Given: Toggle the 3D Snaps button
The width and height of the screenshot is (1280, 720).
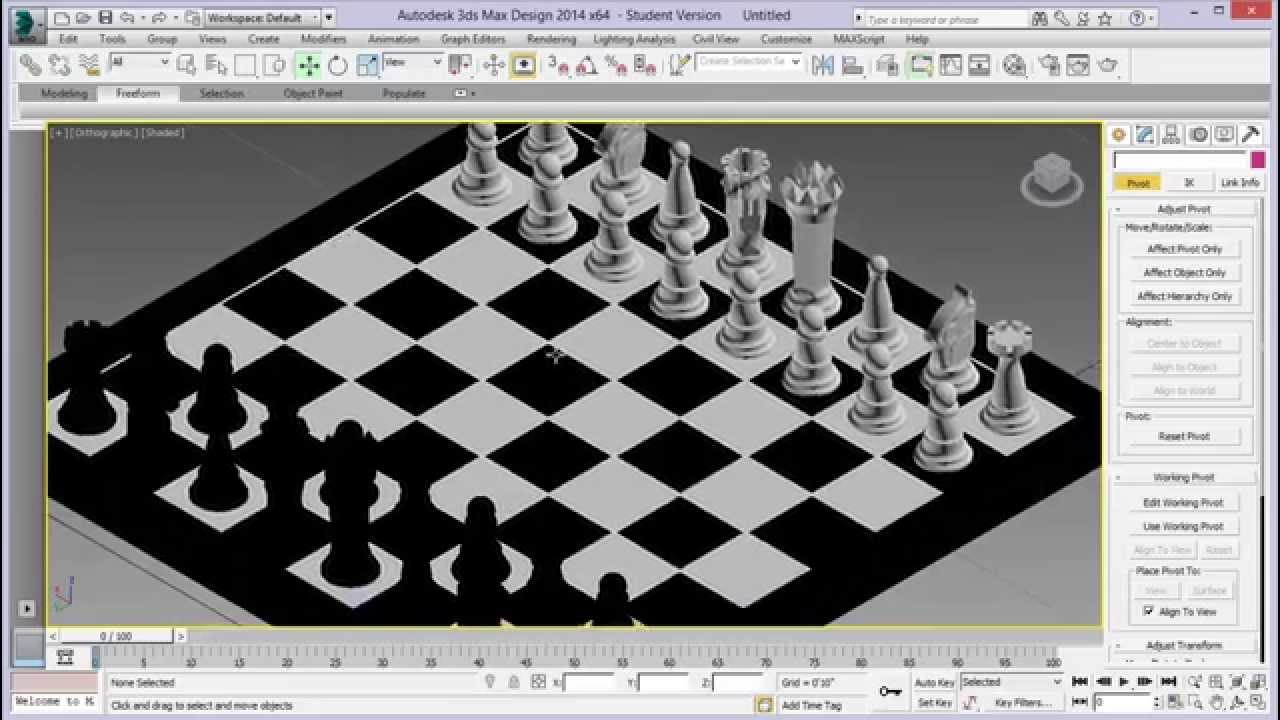Looking at the screenshot, I should (x=557, y=65).
